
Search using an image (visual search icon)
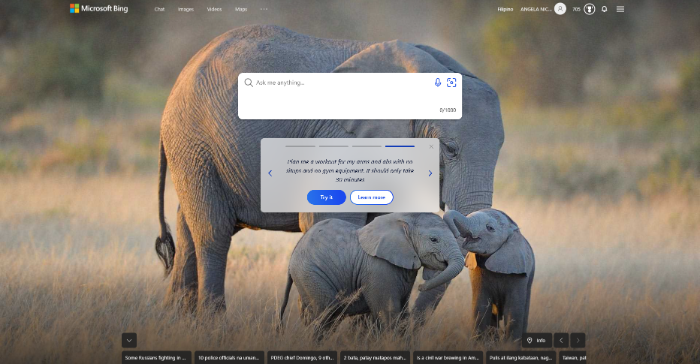(451, 82)
